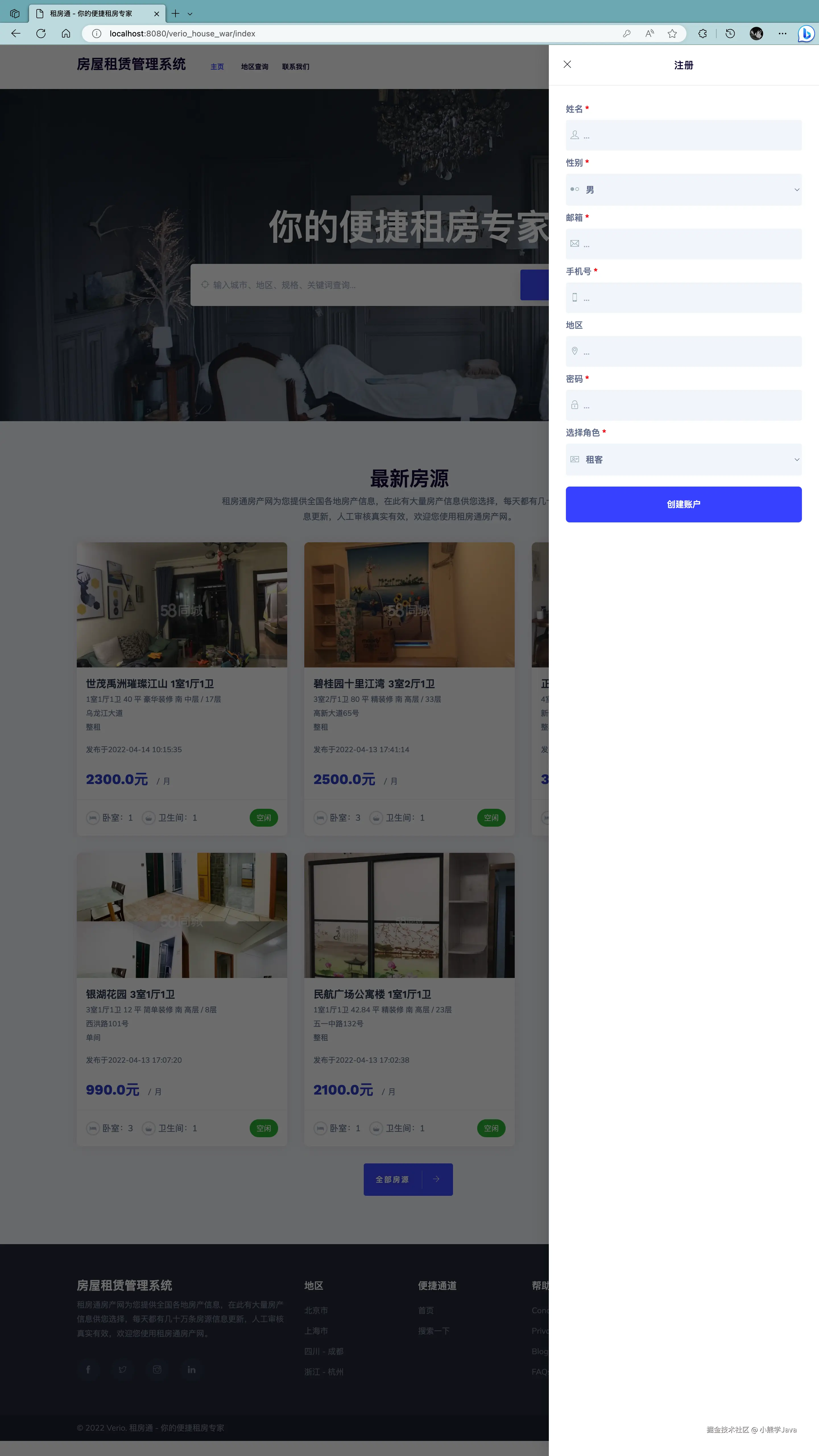Focus the 手机号 phone input field
The width and height of the screenshot is (819, 1456).
[x=683, y=298]
